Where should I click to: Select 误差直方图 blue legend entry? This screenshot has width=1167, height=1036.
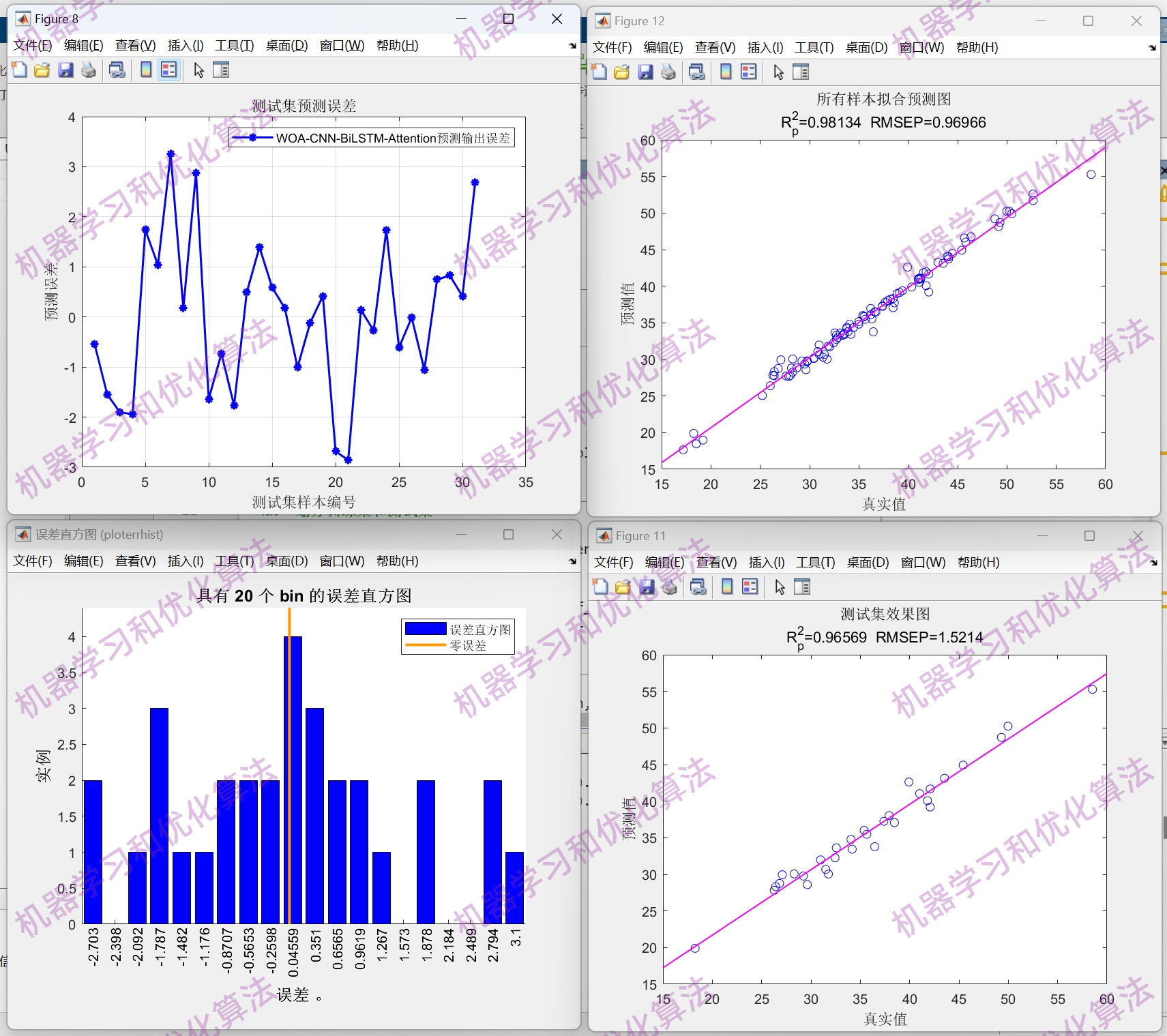click(458, 630)
